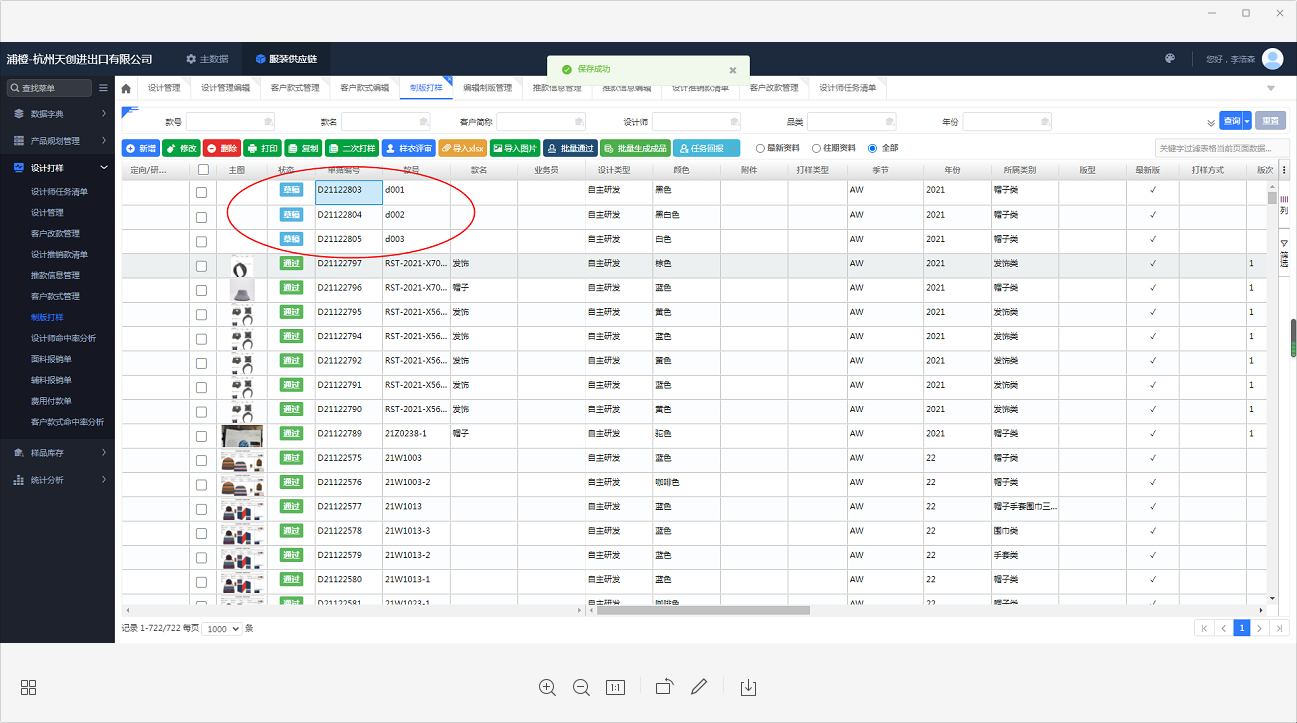Click the orange 导入xlsx button
The height and width of the screenshot is (723, 1297).
[x=463, y=148]
